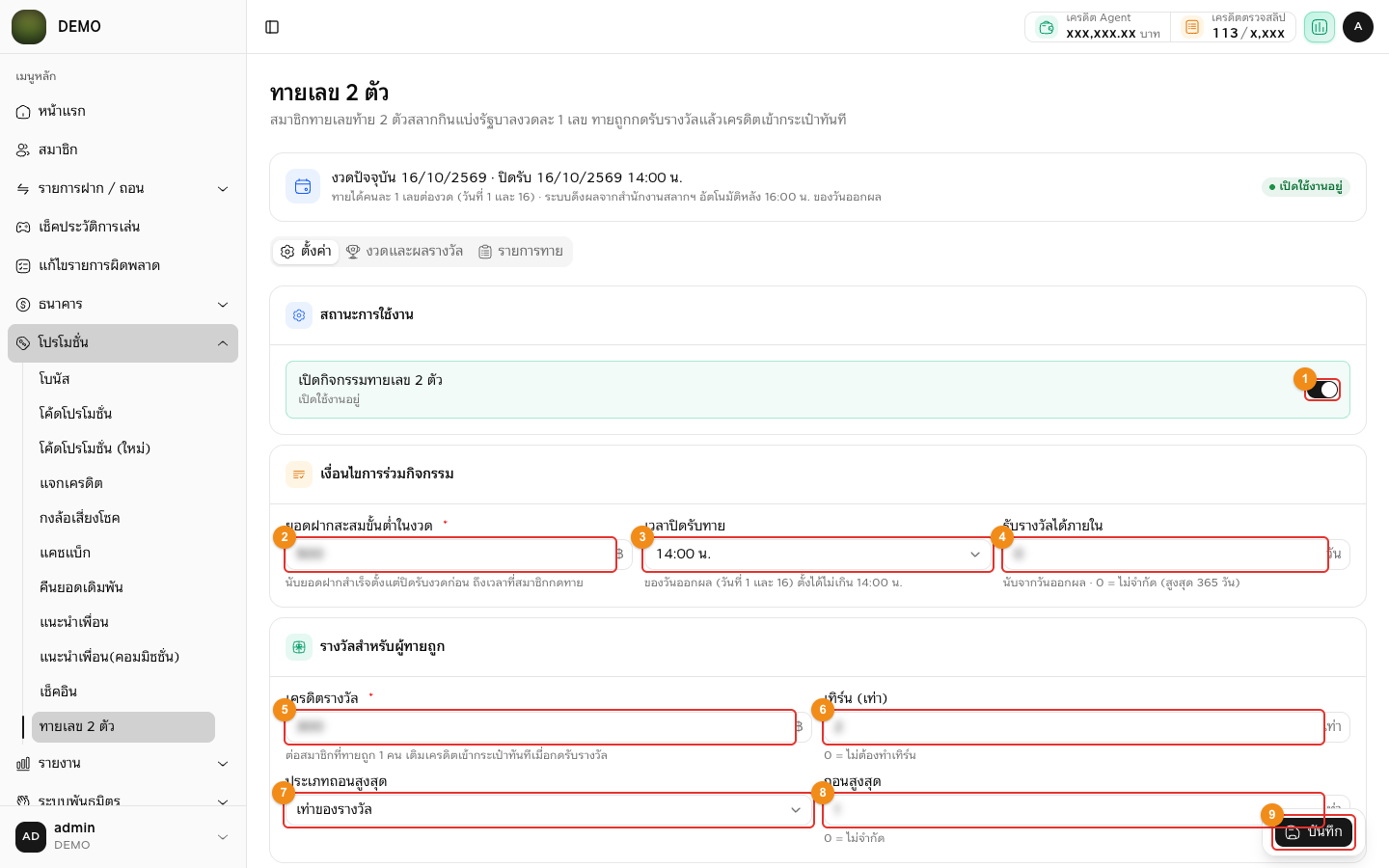Open เช็คอิน submenu item
This screenshot has width=1389, height=868.
point(123,692)
